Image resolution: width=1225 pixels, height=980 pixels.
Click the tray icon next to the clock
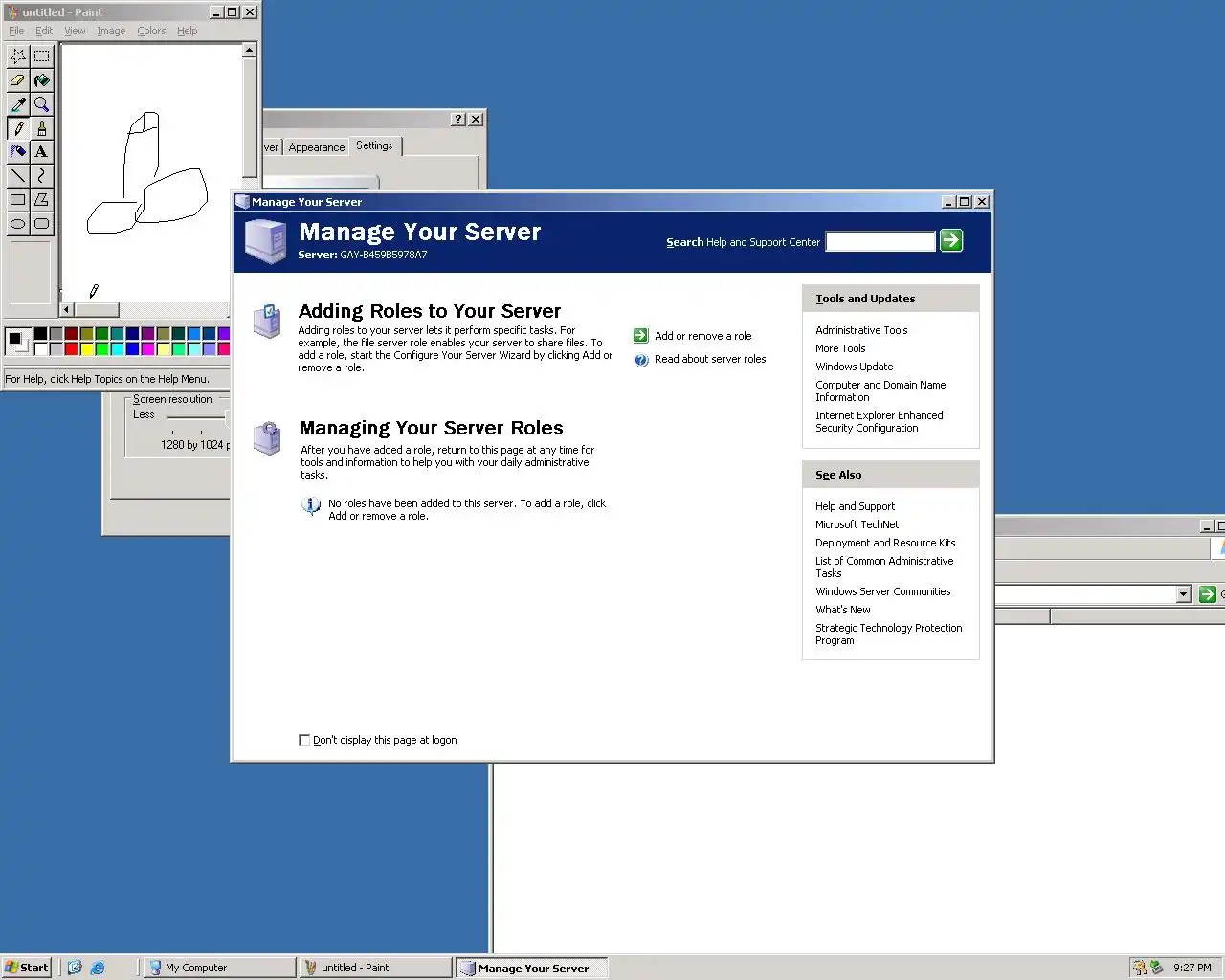(x=1156, y=968)
